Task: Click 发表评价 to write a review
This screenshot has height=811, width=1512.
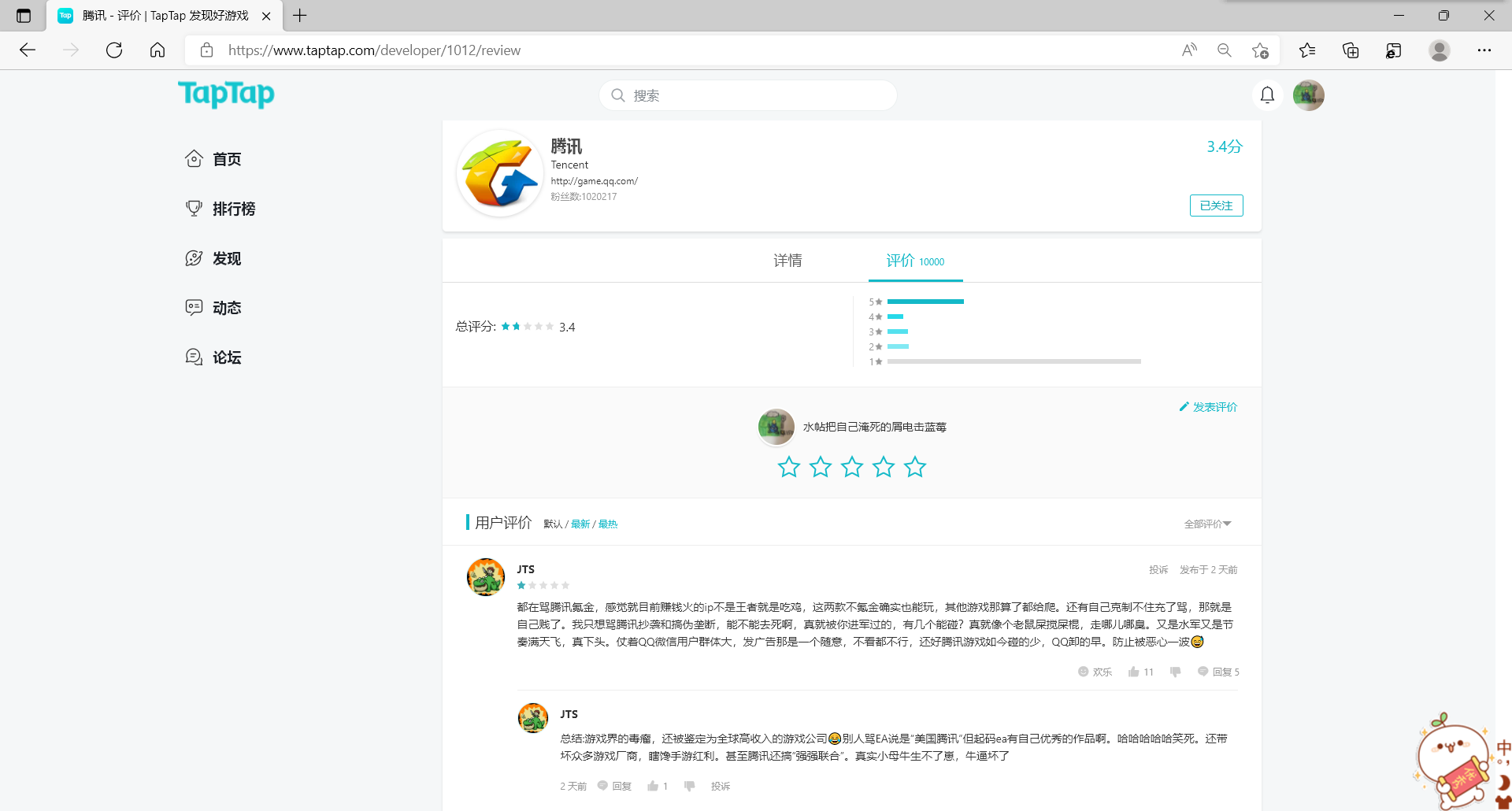Action: click(1208, 407)
